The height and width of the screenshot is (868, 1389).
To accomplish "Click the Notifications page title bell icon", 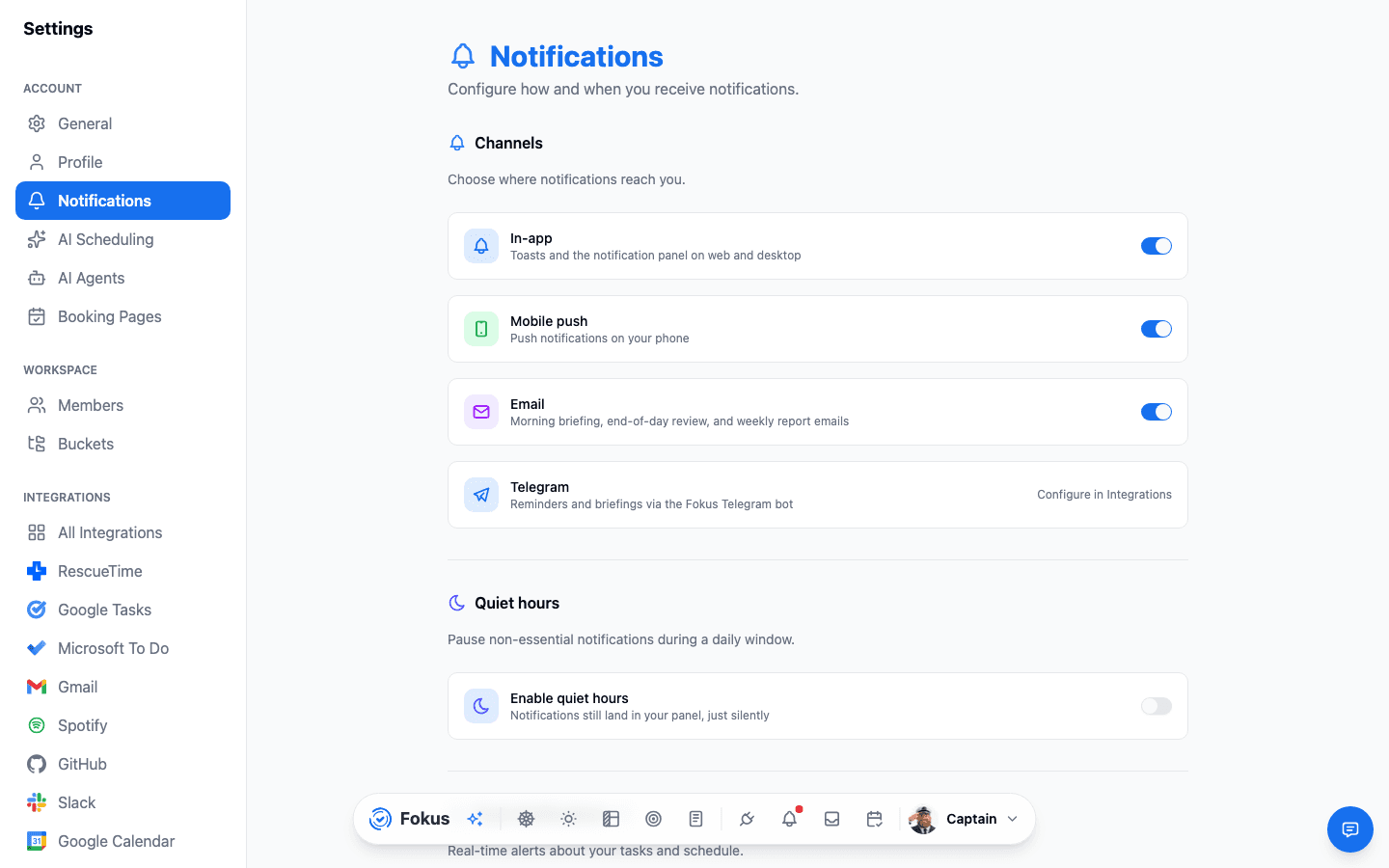I will [x=463, y=56].
